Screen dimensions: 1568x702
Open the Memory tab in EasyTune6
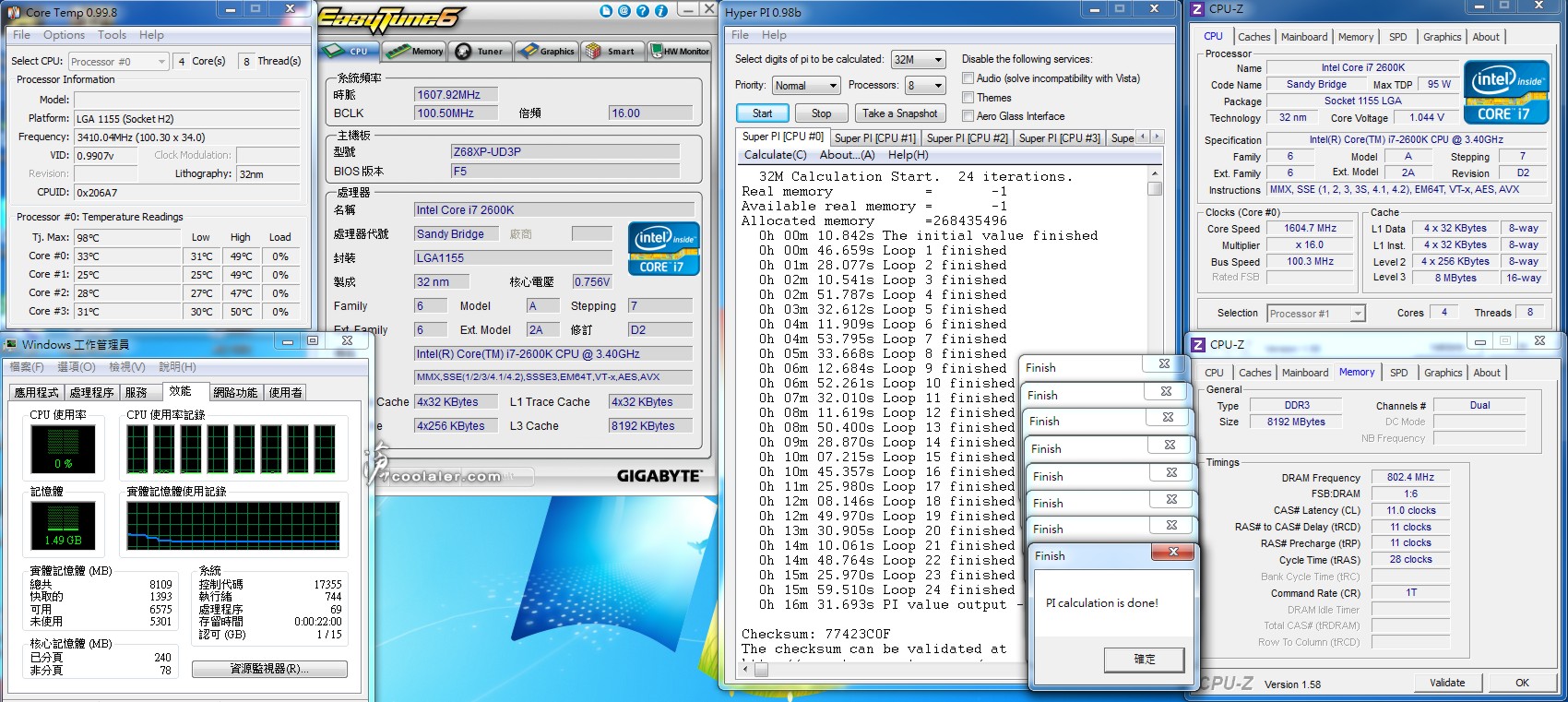pyautogui.click(x=415, y=51)
